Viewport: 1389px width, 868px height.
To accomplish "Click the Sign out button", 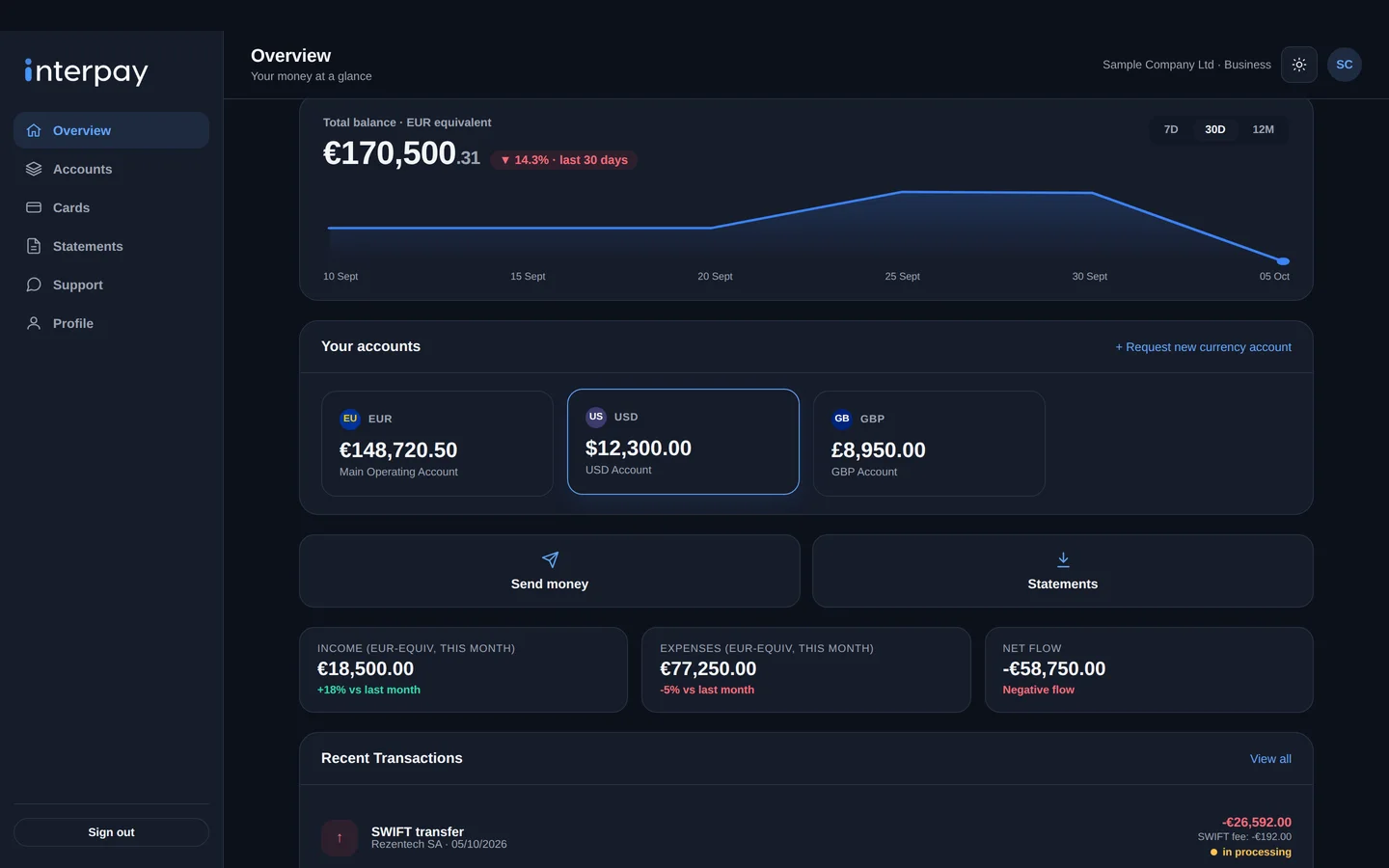I will (111, 832).
